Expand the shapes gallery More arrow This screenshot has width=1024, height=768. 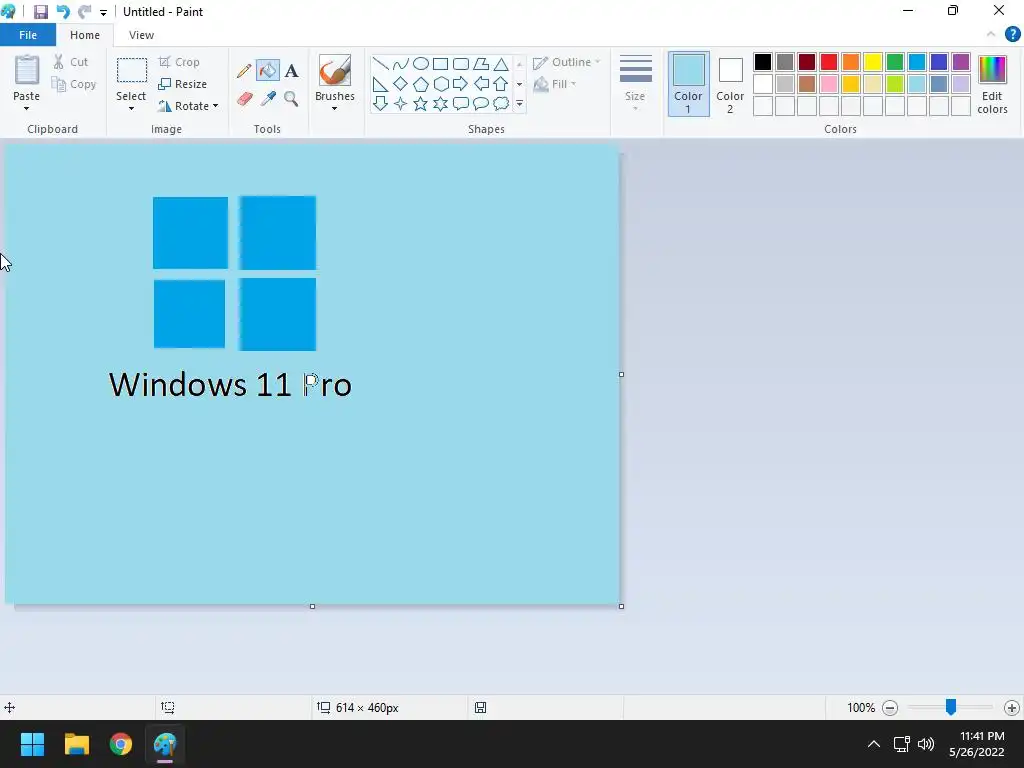pyautogui.click(x=520, y=104)
